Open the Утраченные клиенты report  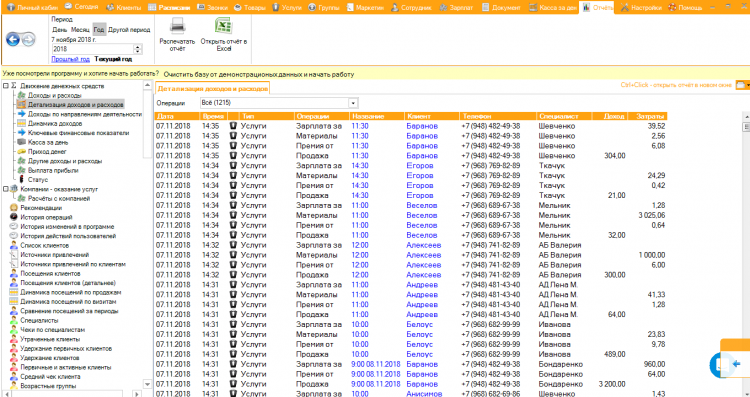pos(50,339)
